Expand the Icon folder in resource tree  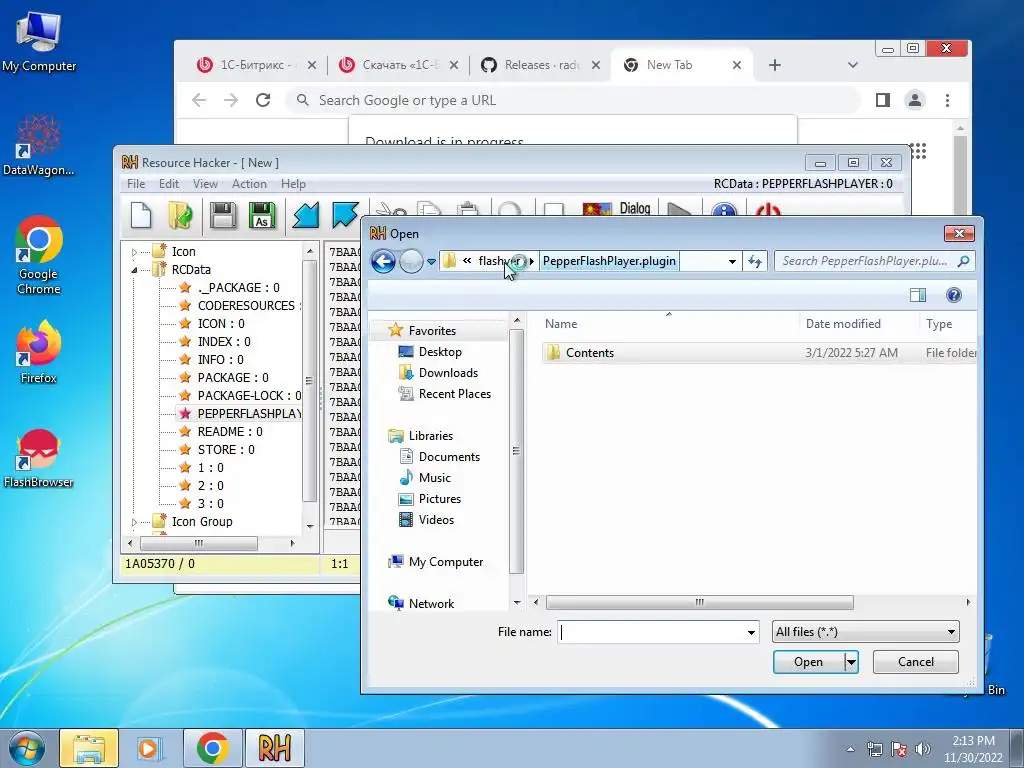tap(135, 252)
